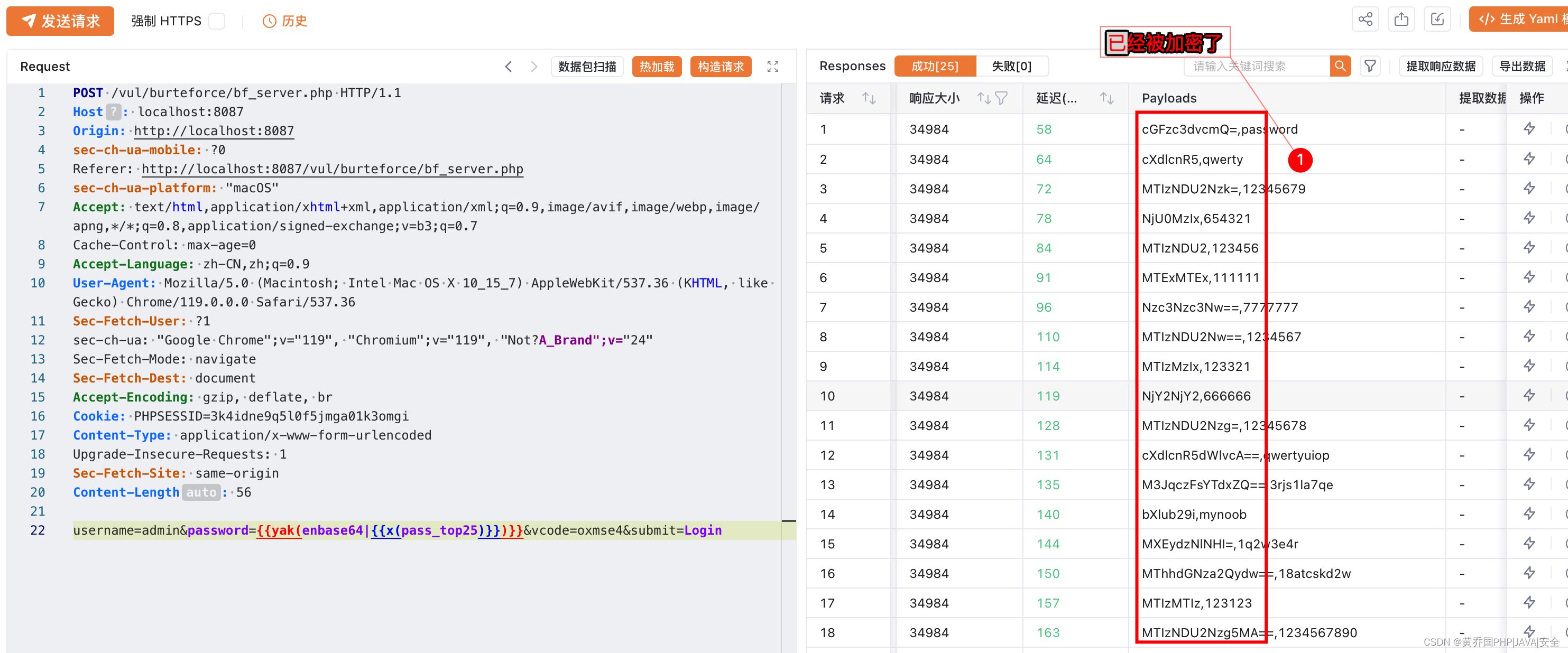Click the Referer URL bf_server.php link
Viewport: 1568px width, 653px height.
(x=333, y=169)
